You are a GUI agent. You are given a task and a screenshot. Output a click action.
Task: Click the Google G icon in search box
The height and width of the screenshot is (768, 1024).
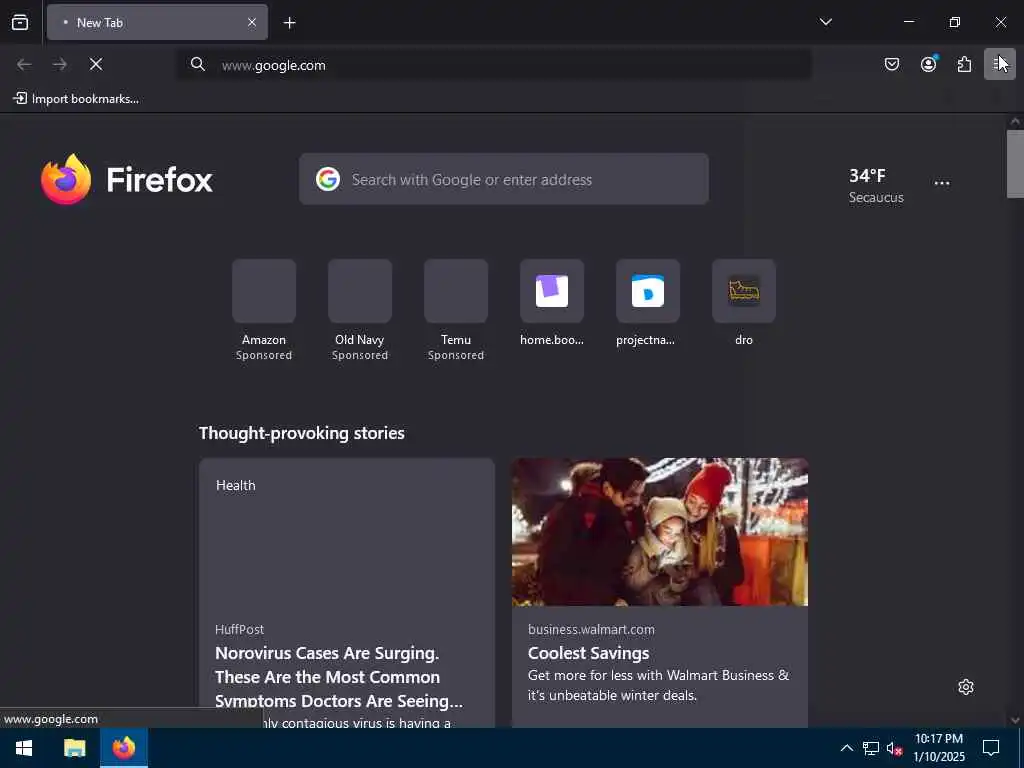pos(328,179)
